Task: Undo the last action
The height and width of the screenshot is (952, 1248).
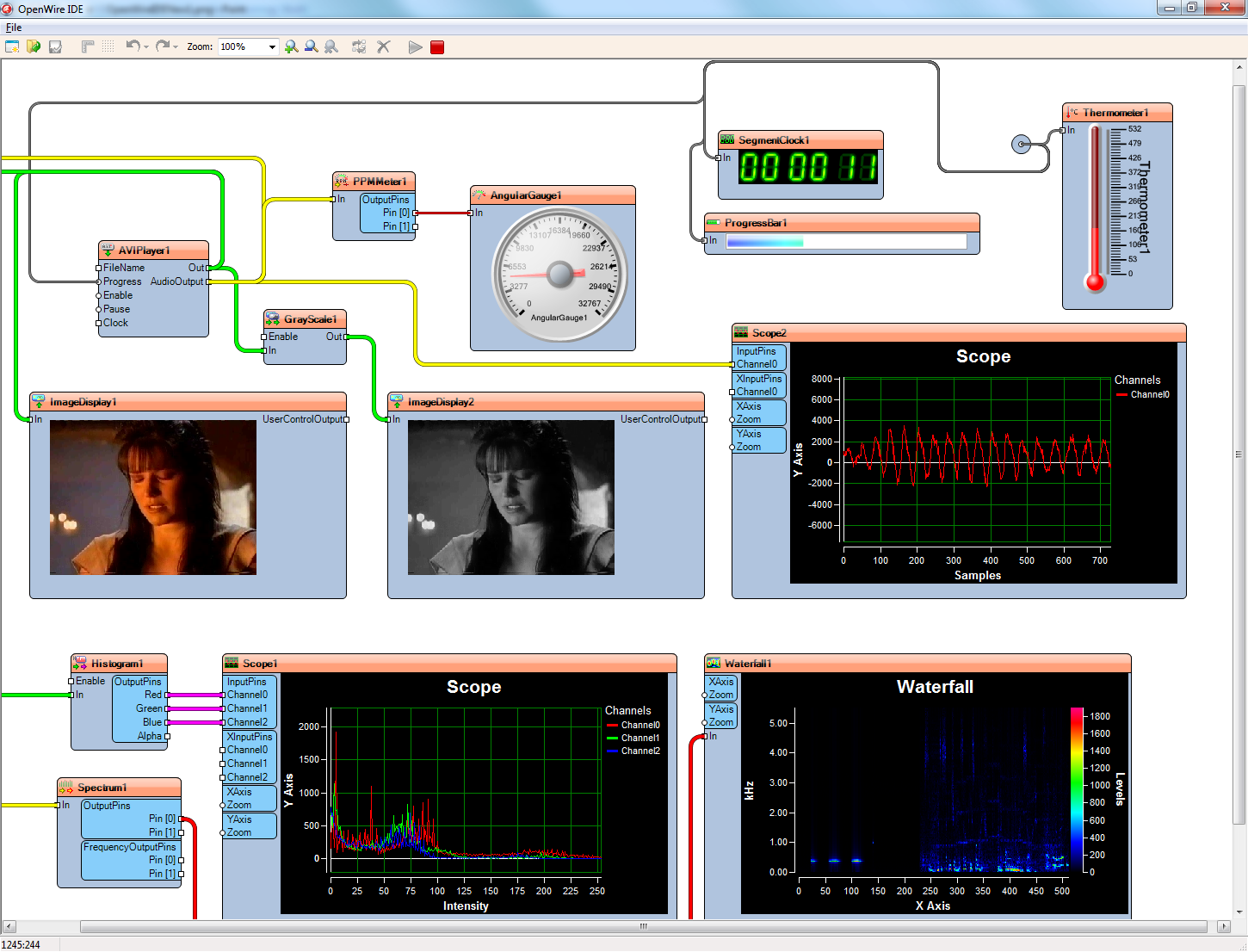Action: [133, 46]
